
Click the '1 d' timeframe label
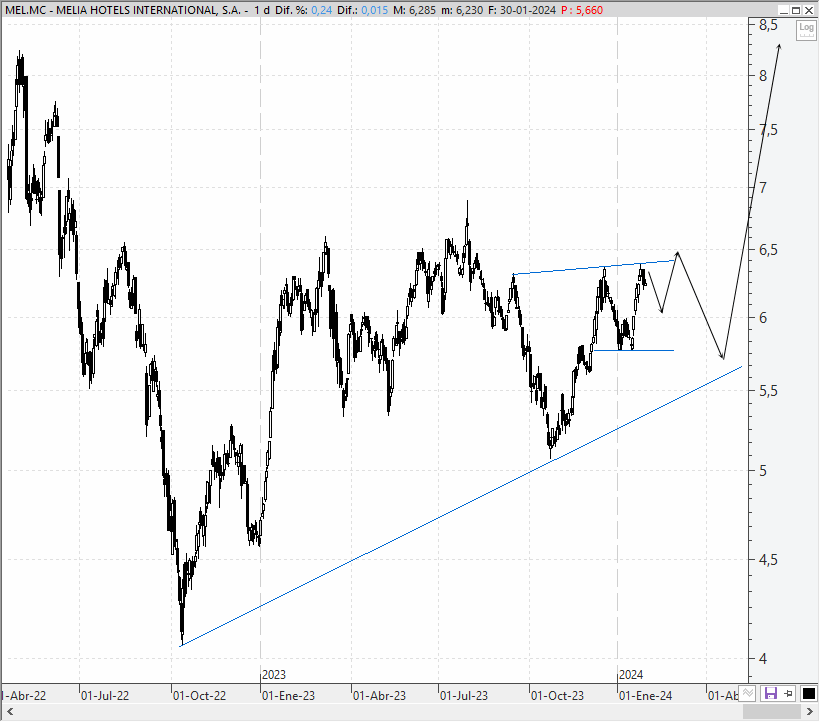click(x=263, y=10)
